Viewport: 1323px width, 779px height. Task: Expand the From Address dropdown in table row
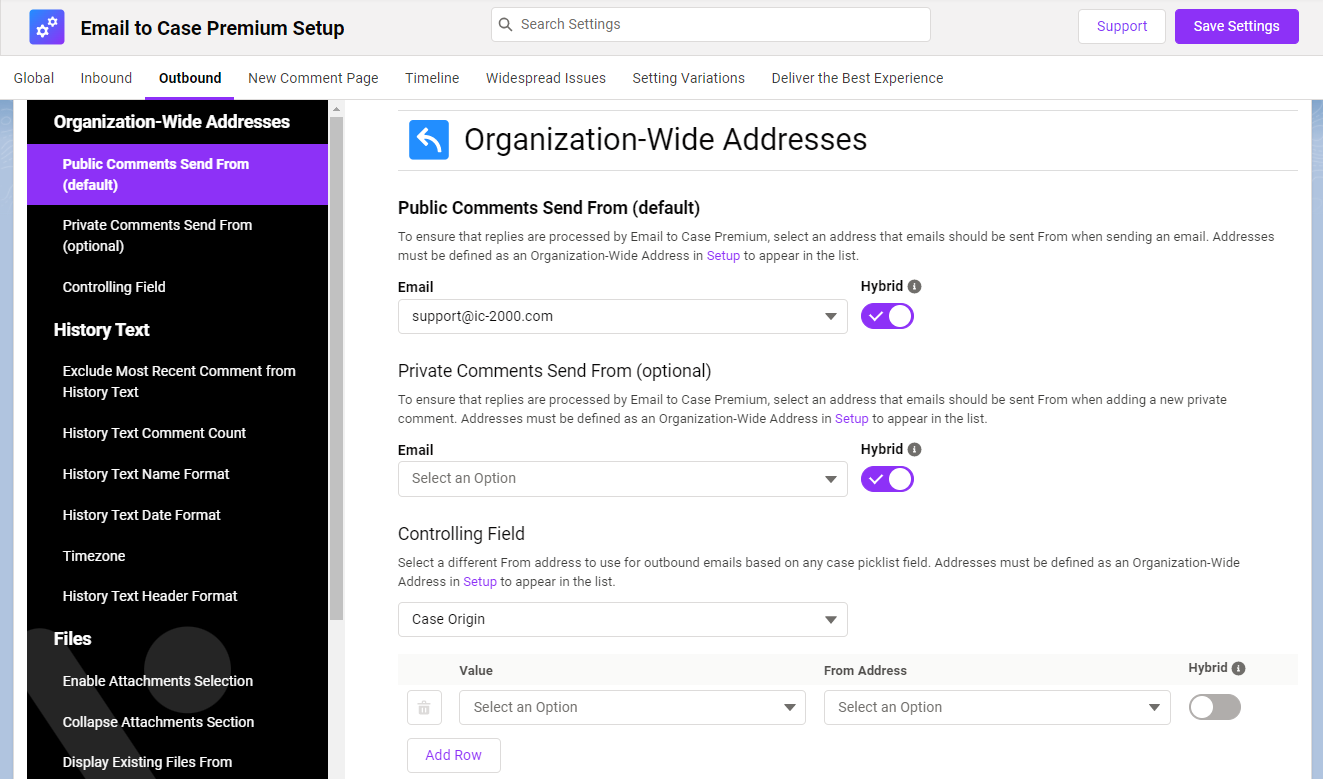pos(997,707)
